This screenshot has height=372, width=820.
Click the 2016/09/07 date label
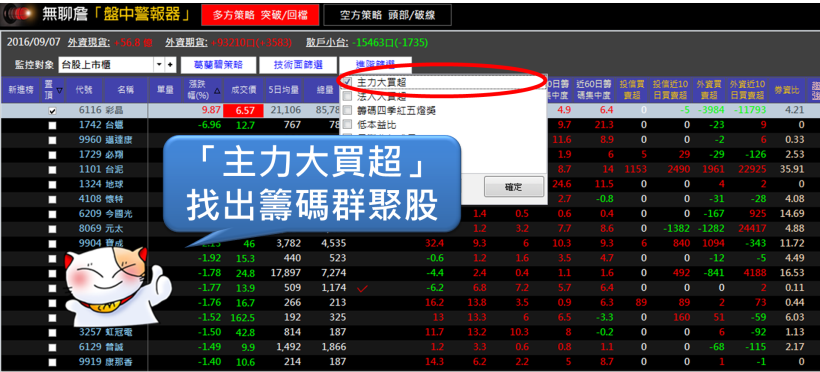click(32, 43)
